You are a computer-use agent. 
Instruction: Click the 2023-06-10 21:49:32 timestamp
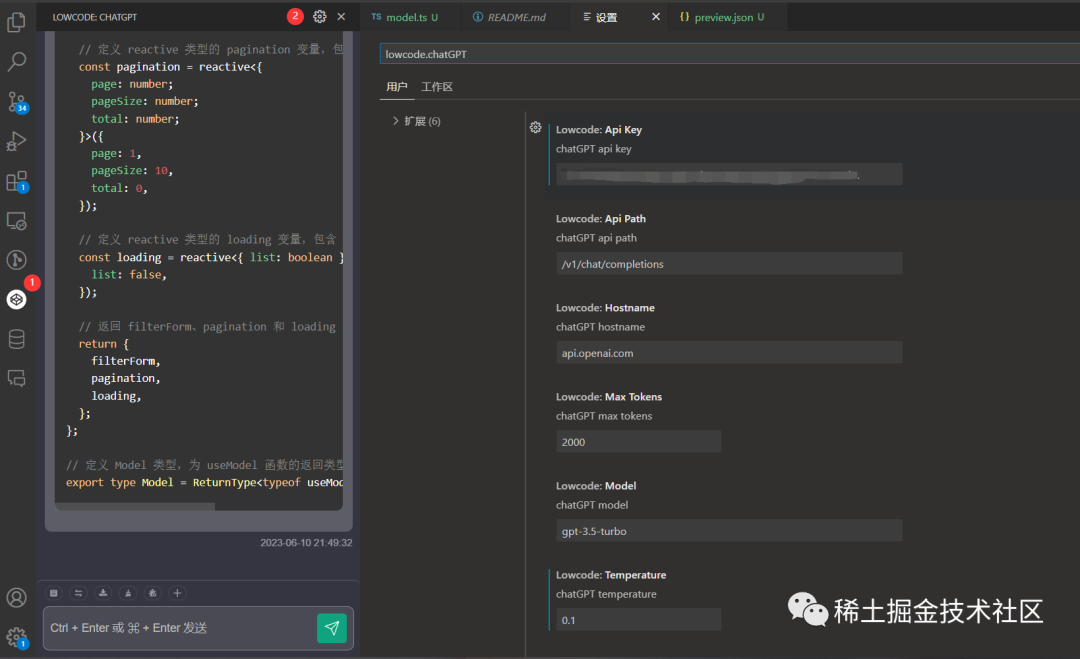306,543
